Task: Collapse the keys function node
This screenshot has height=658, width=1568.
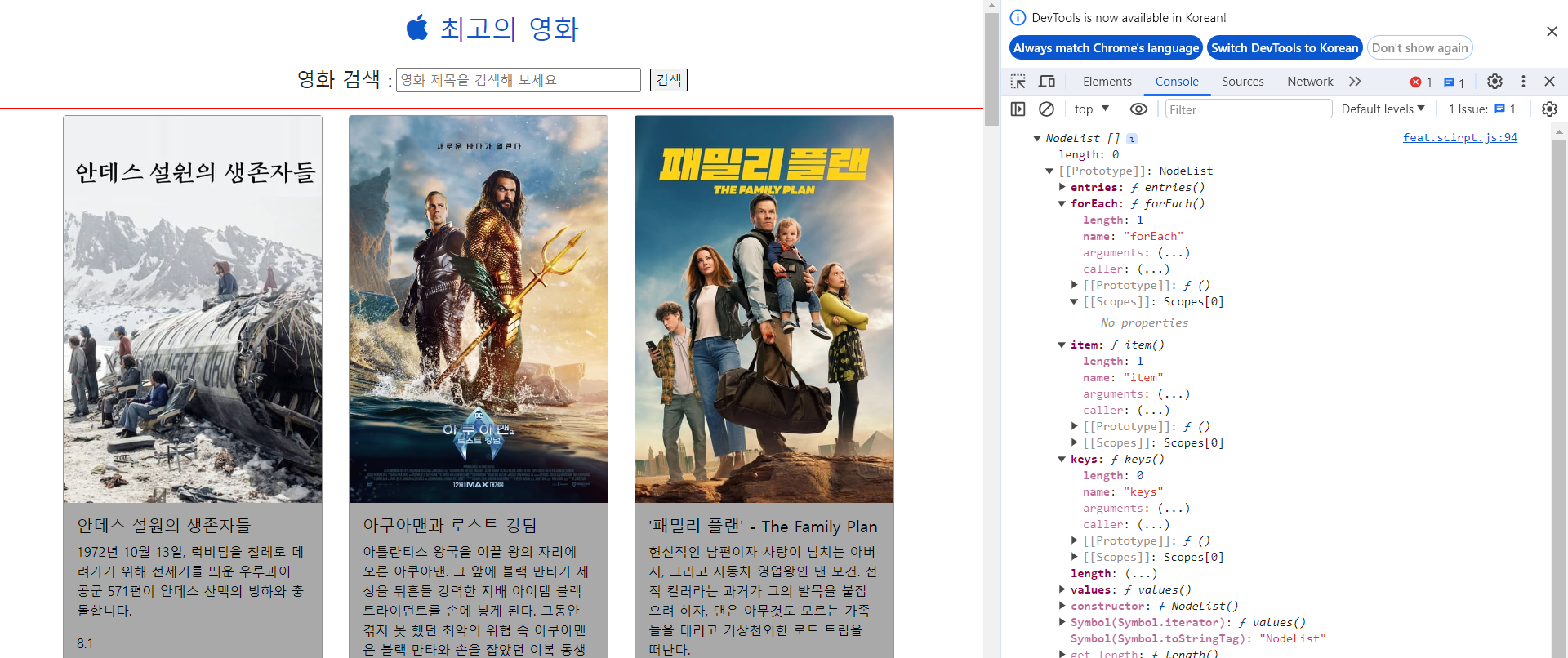Action: pos(1062,459)
